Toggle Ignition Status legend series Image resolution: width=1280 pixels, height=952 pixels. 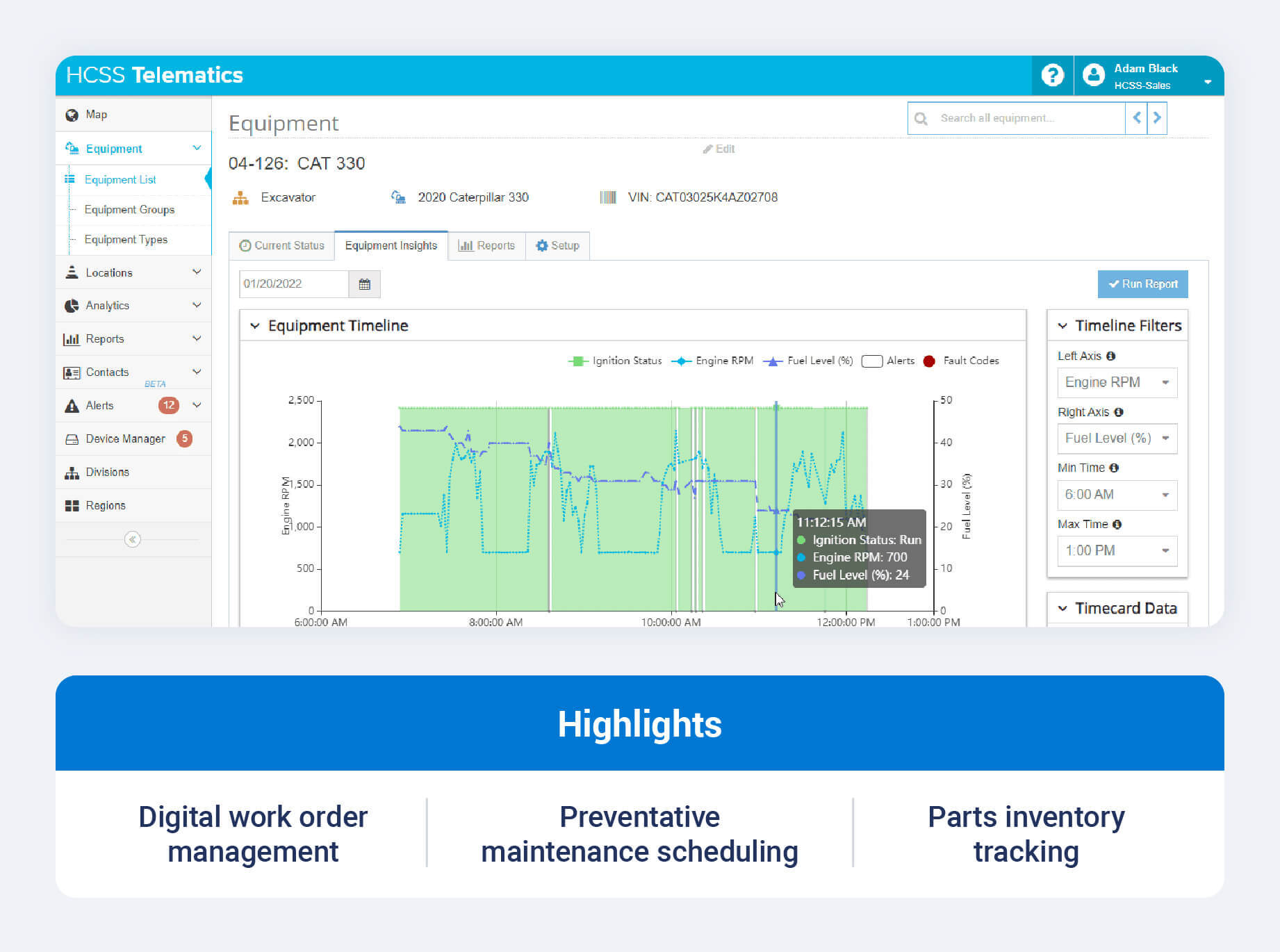[615, 361]
